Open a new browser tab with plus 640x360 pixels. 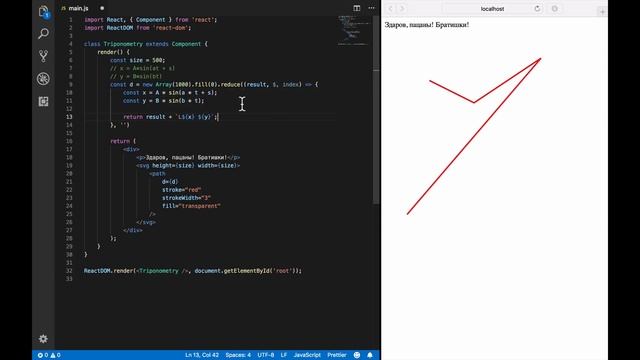click(x=602, y=11)
